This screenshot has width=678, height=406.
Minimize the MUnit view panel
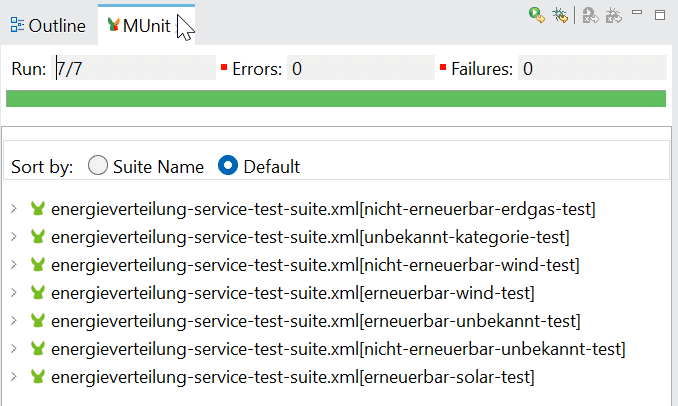tap(637, 13)
